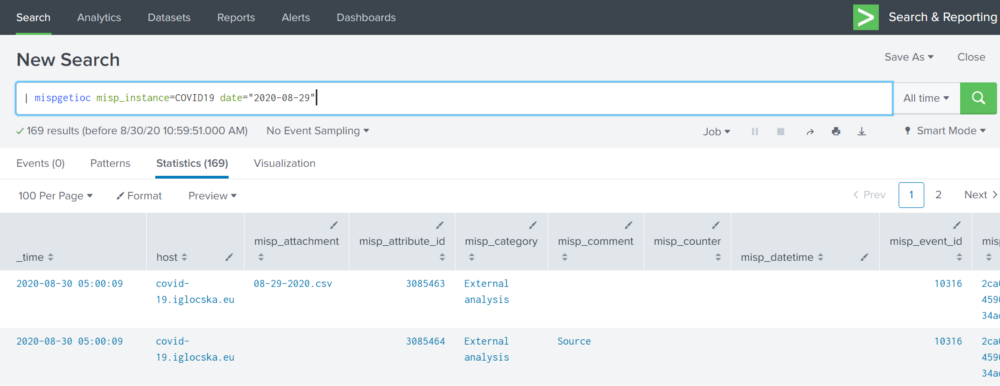Sort by misp_event_id column arrows

click(x=959, y=257)
